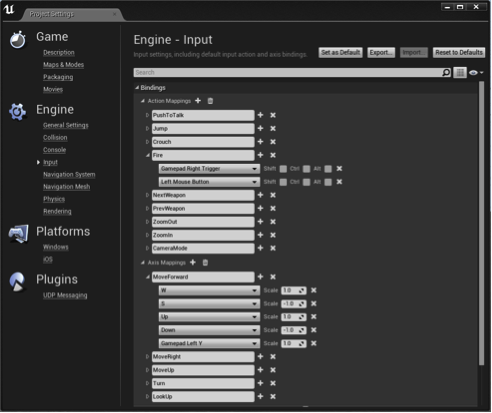Enable Ctrl for Left Mouse Button
The width and height of the screenshot is (492, 413).
point(307,182)
